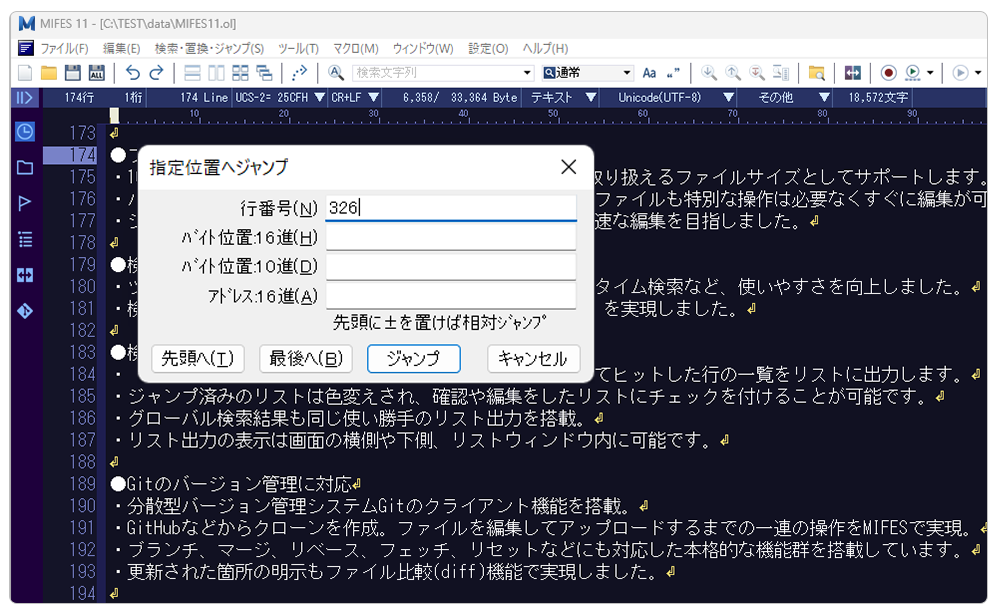Open the Git panel in sidebar
The width and height of the screenshot is (1000, 615).
coord(25,311)
